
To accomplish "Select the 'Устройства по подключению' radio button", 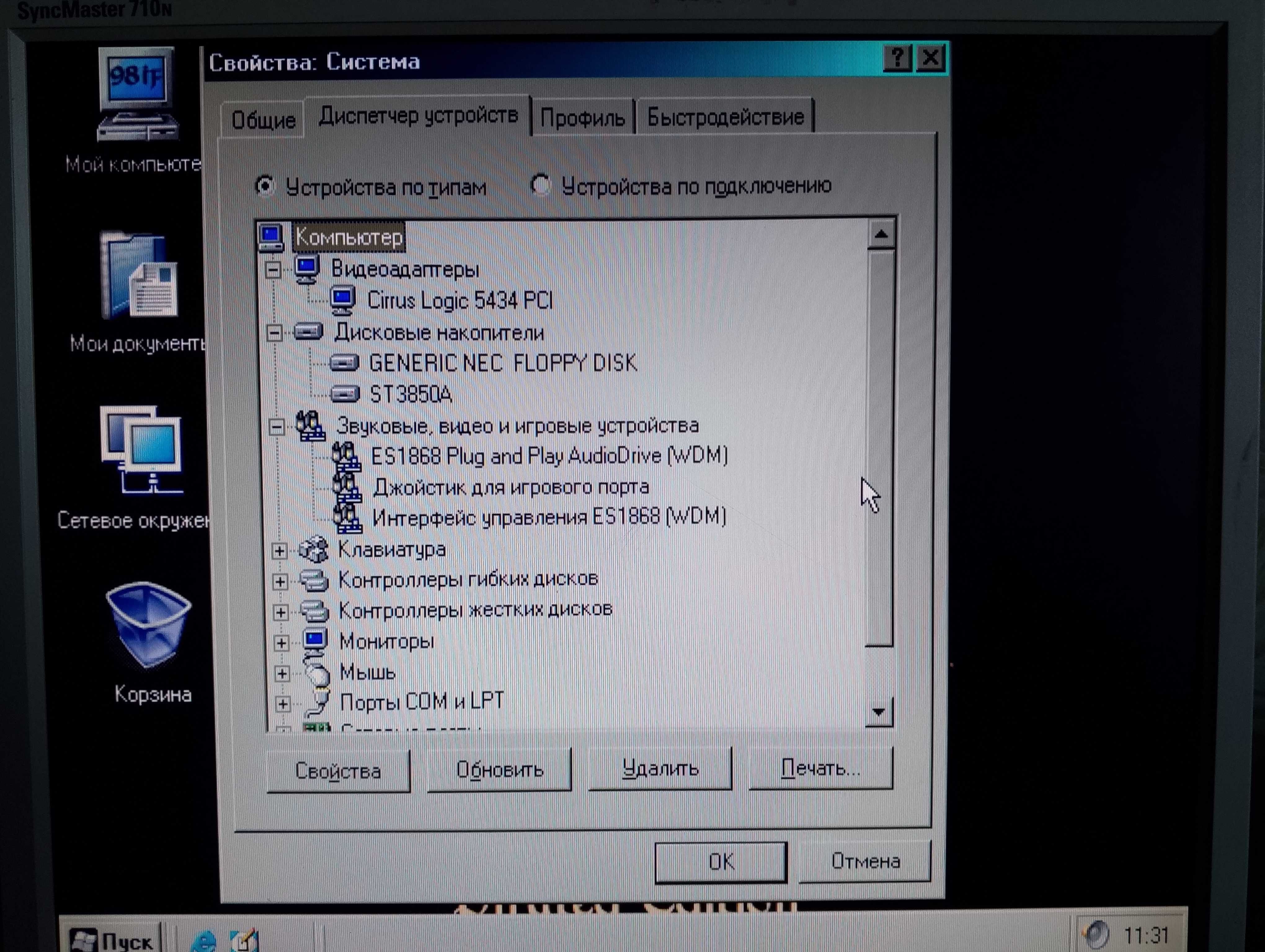I will [x=540, y=185].
